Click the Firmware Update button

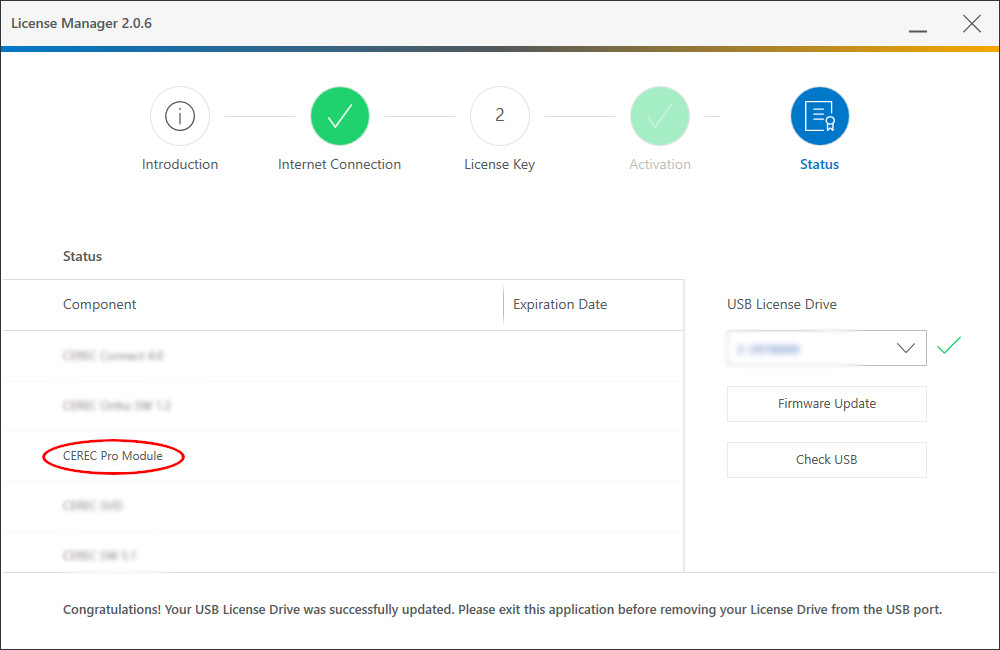(827, 404)
